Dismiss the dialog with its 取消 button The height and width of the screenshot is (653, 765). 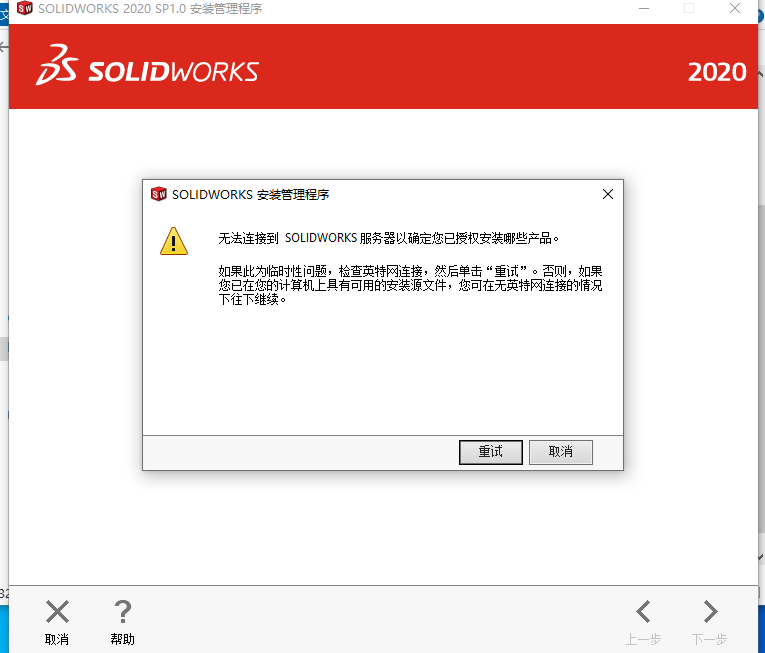click(561, 452)
